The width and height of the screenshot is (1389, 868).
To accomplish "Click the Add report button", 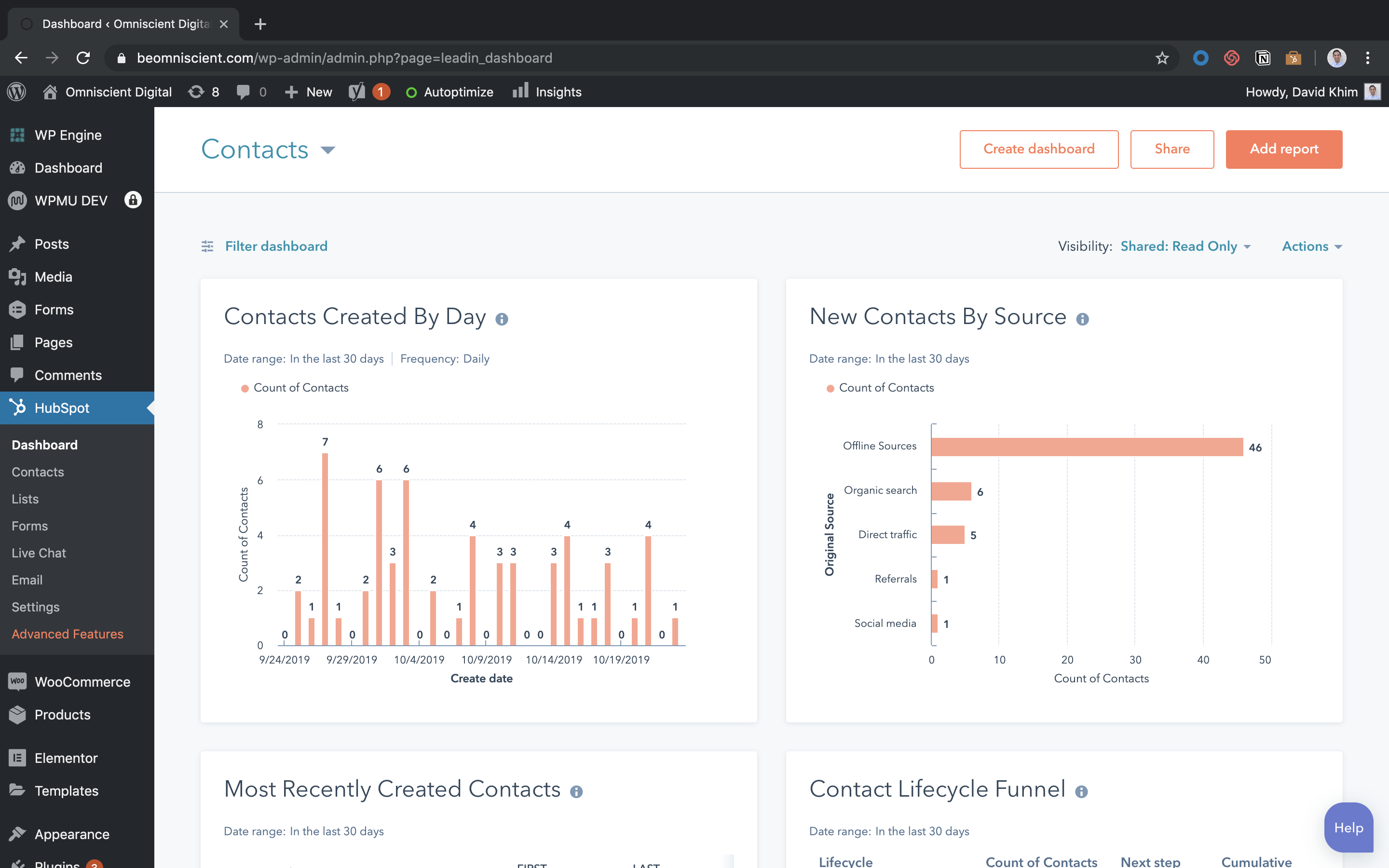I will (1283, 149).
